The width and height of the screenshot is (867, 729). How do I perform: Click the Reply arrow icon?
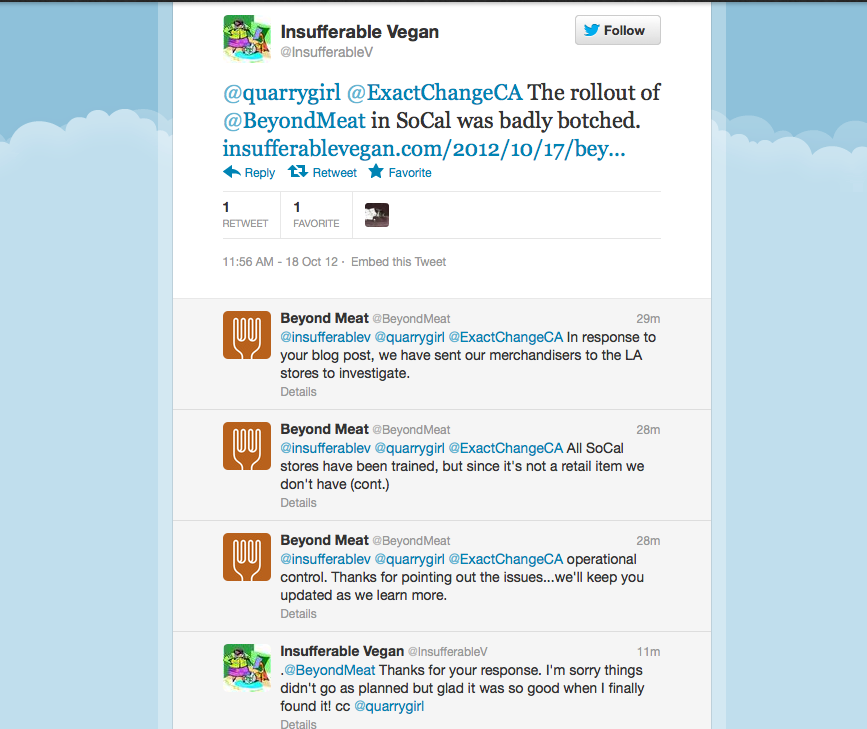pyautogui.click(x=231, y=172)
